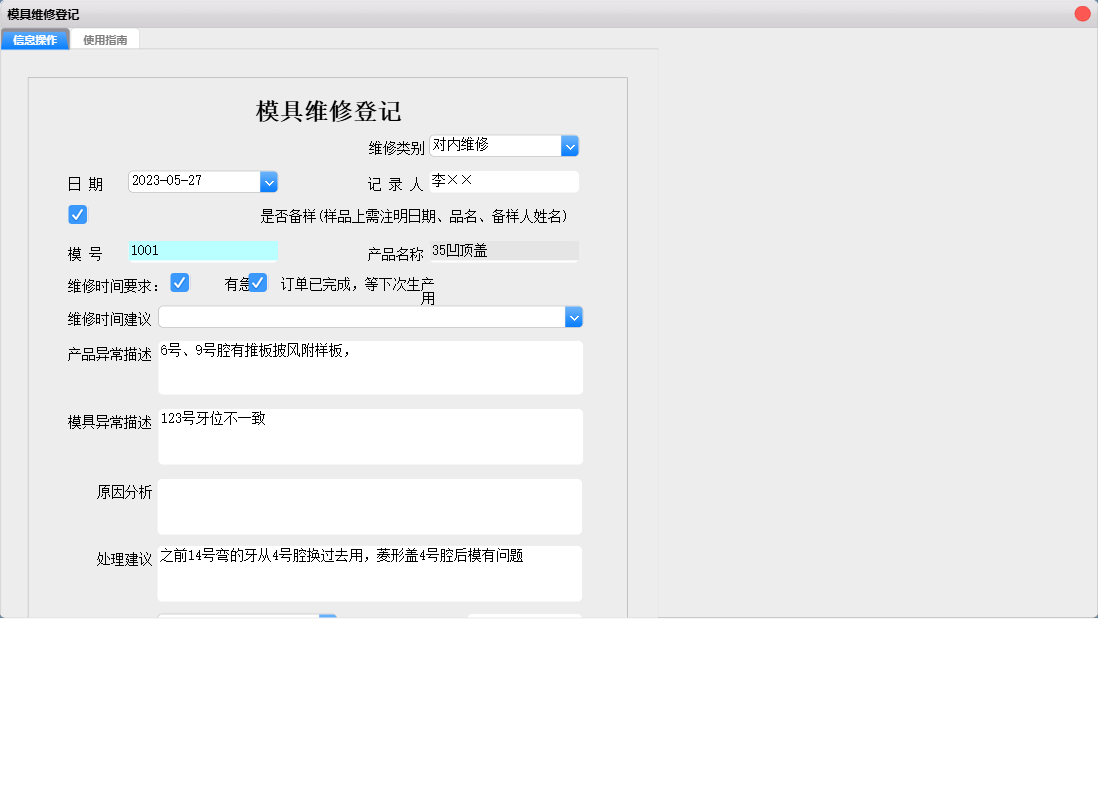This screenshot has height=787, width=1098.
Task: Click the 产品名称 field showing 35凹顶盖
Action: pos(503,250)
